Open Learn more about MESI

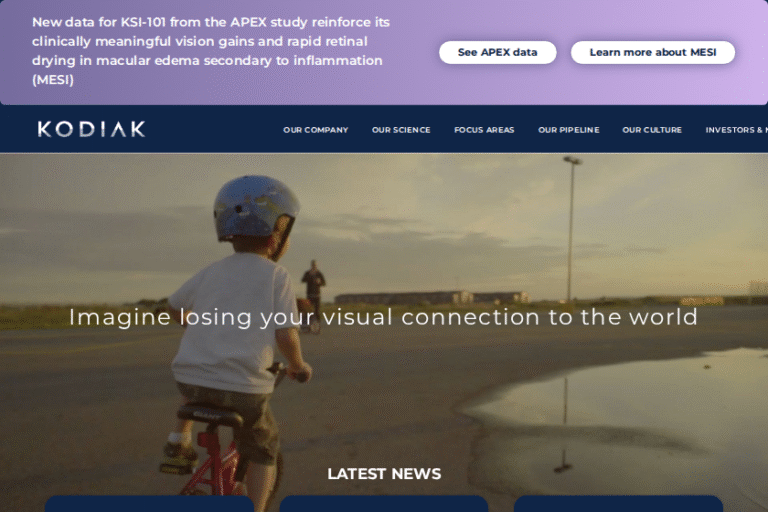(x=652, y=52)
